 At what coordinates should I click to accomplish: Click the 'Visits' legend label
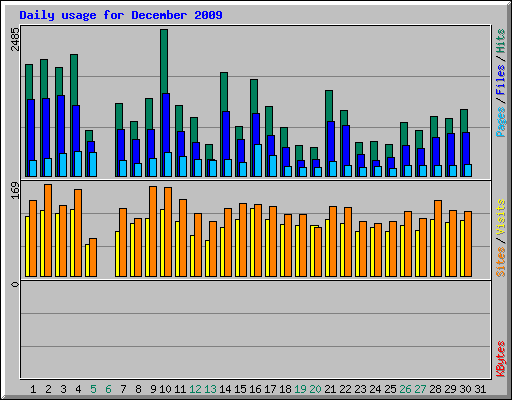500,217
